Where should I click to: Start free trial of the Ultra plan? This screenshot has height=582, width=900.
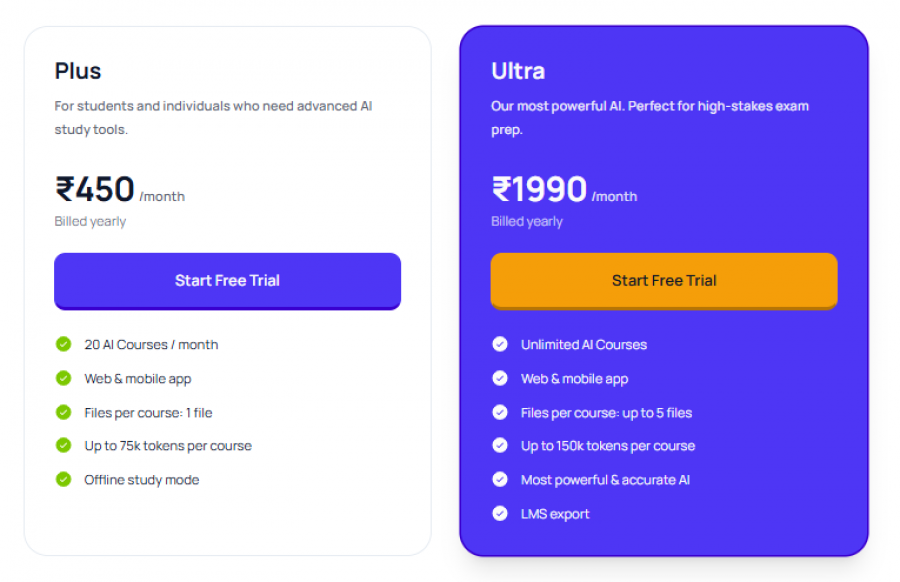[x=663, y=281]
